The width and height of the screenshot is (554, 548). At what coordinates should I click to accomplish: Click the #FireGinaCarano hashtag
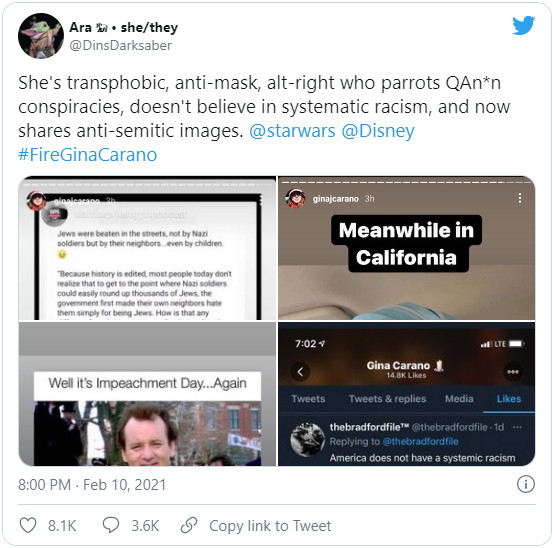click(x=88, y=155)
